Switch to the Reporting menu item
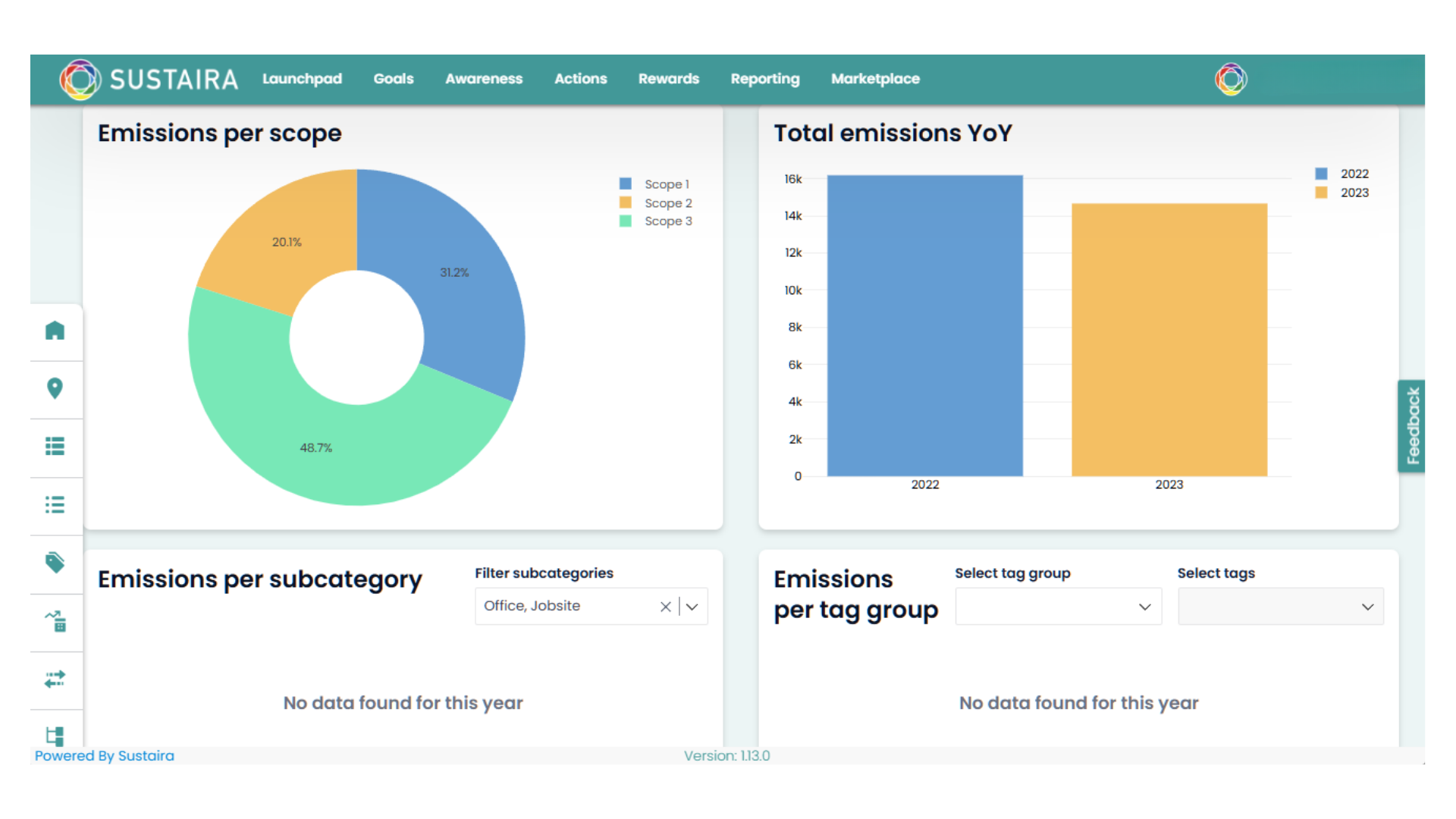 click(x=764, y=79)
